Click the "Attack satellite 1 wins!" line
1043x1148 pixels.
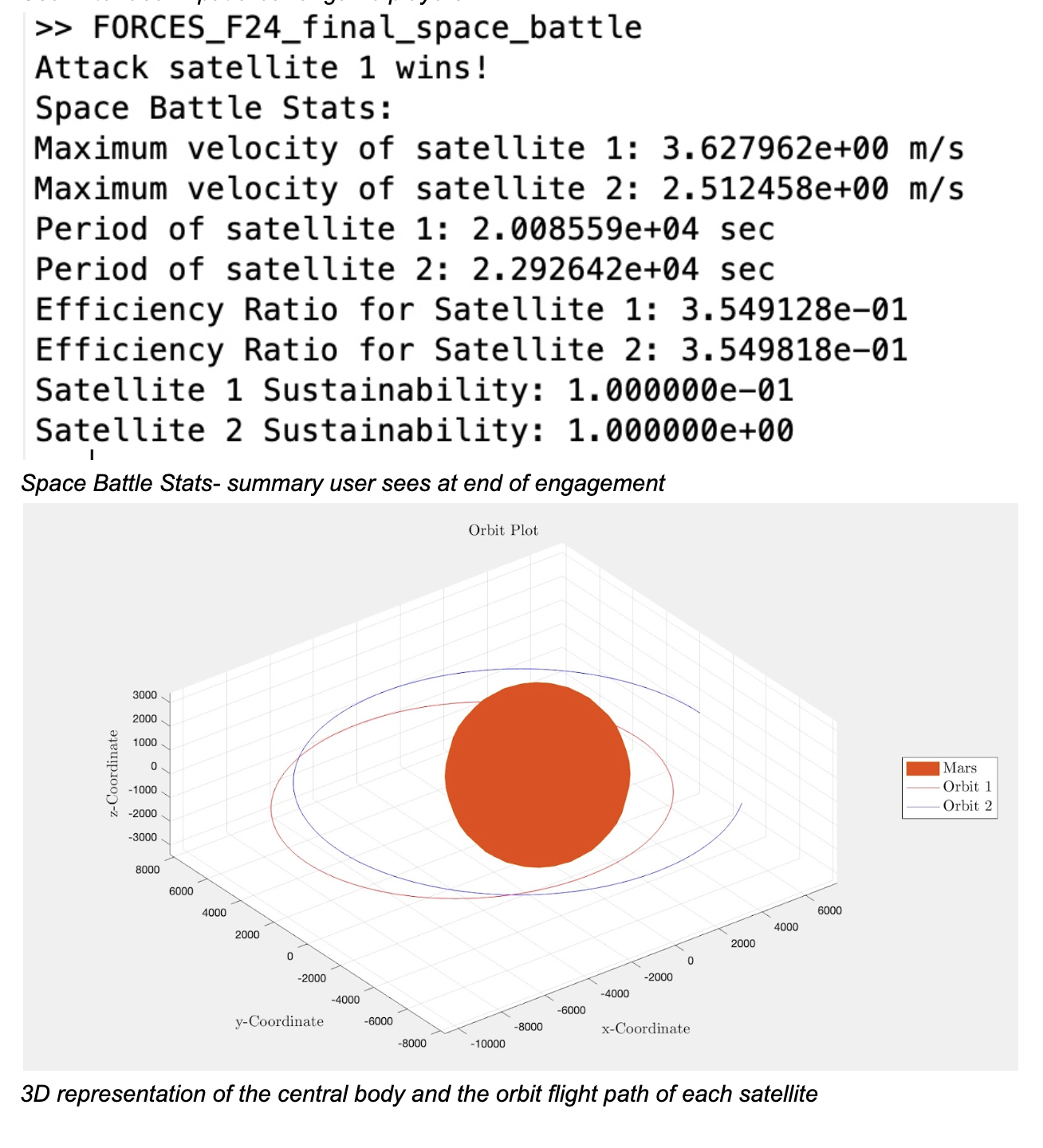click(262, 69)
